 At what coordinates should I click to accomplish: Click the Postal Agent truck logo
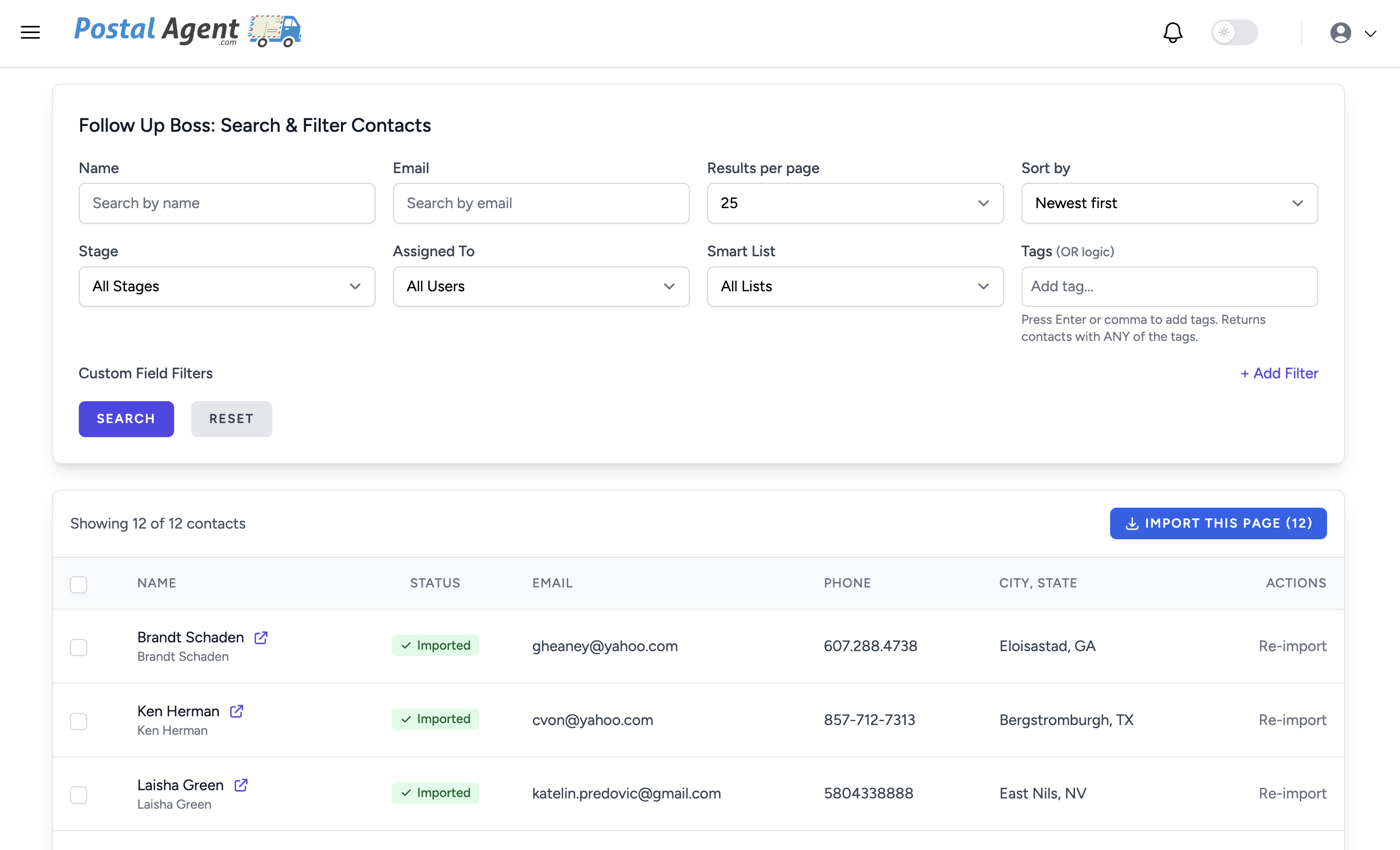tap(274, 31)
